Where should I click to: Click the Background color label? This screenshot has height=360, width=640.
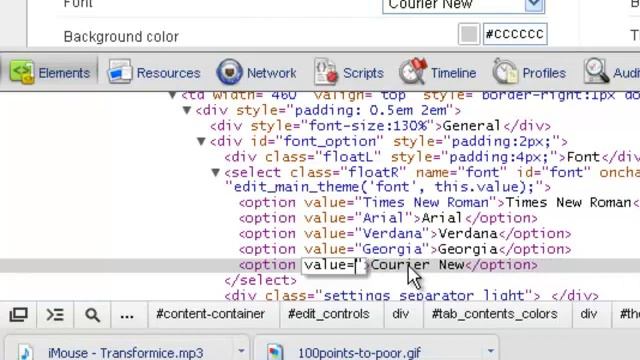click(x=121, y=37)
